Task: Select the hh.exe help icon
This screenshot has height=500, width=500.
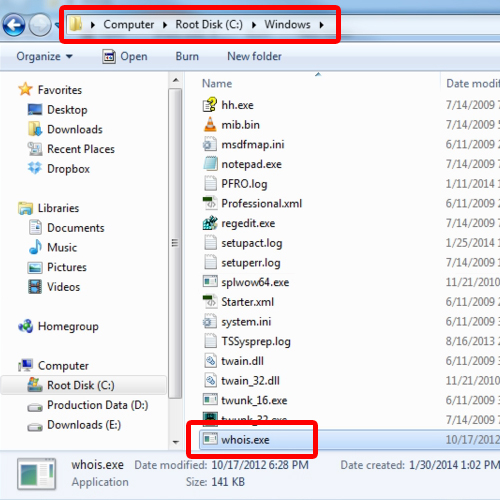Action: 210,105
